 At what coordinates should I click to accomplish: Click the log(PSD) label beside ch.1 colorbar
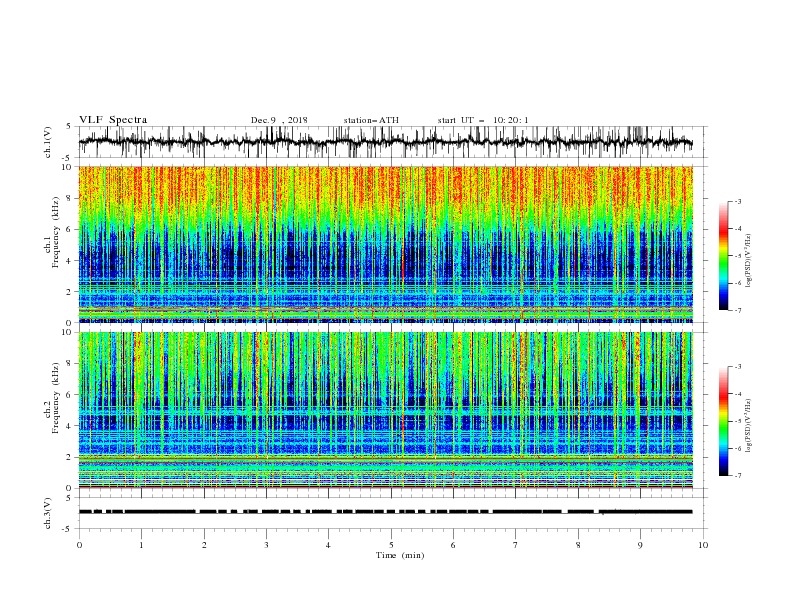749,261
